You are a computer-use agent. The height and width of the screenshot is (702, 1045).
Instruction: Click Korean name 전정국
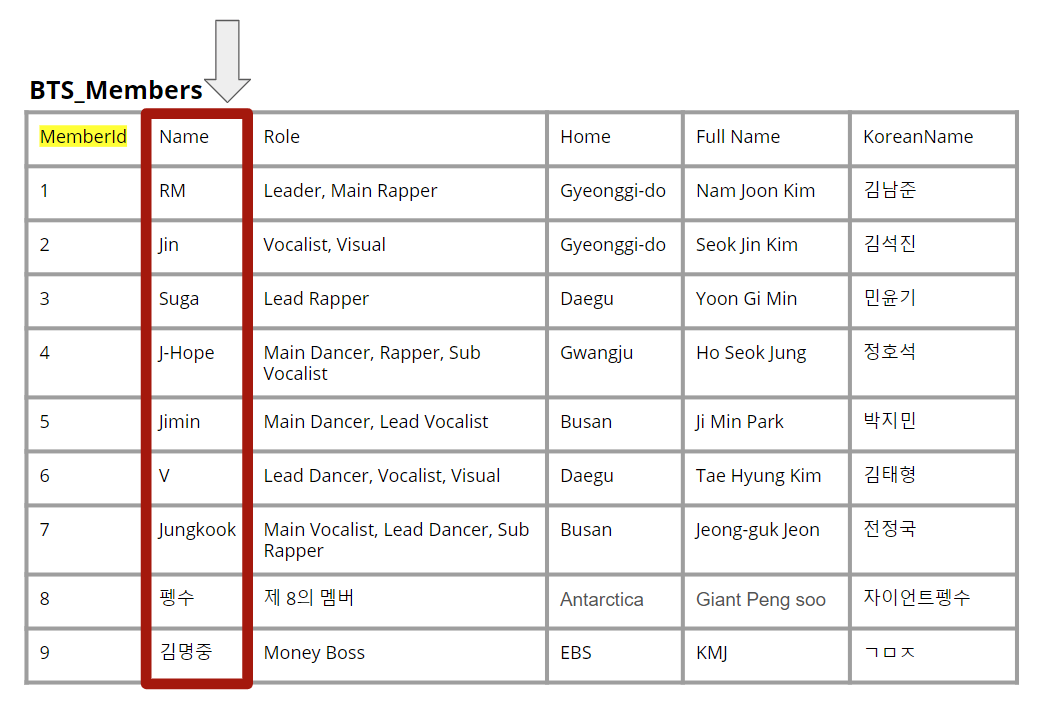point(890,529)
